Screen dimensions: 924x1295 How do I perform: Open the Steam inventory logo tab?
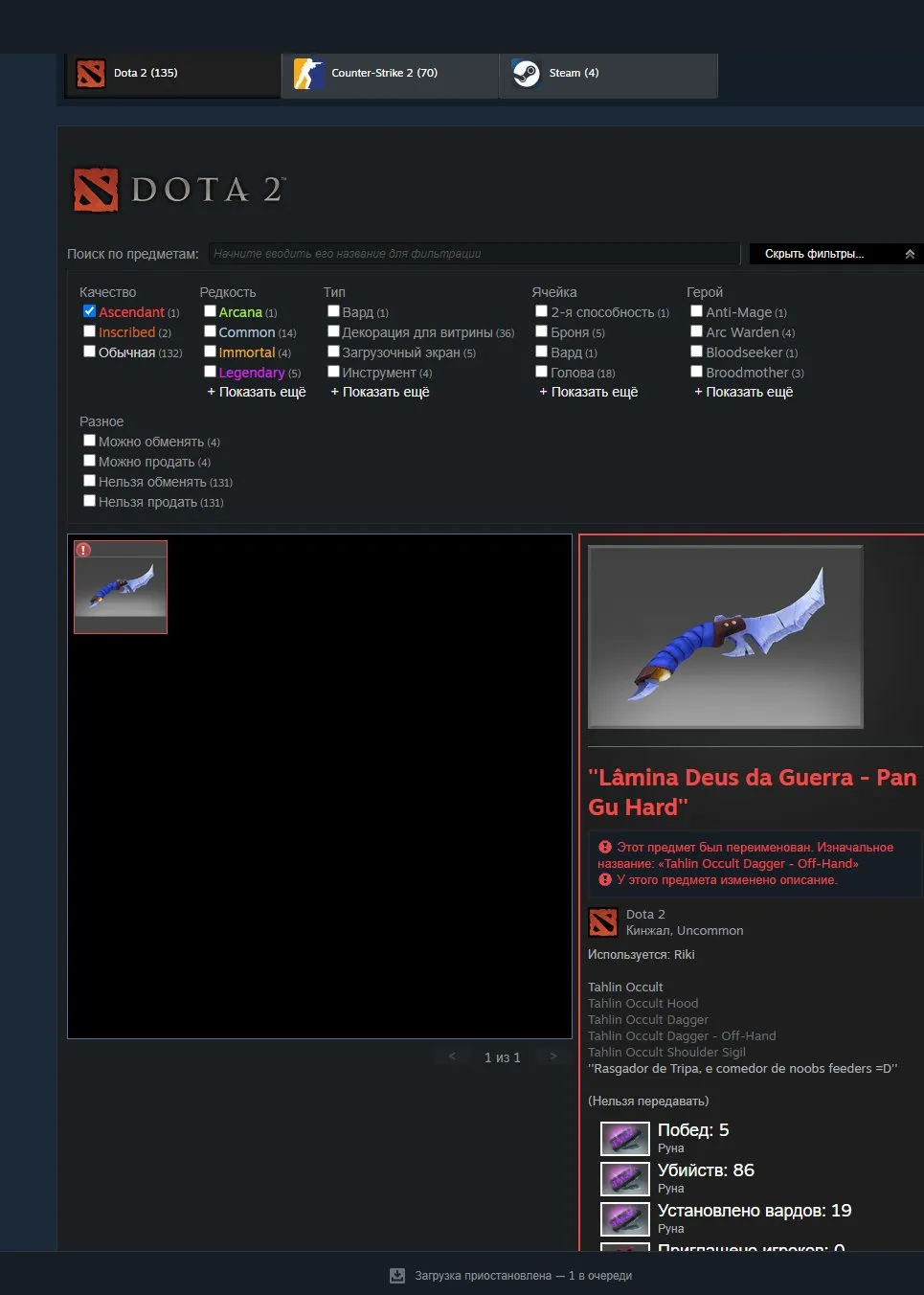pyautogui.click(x=526, y=73)
